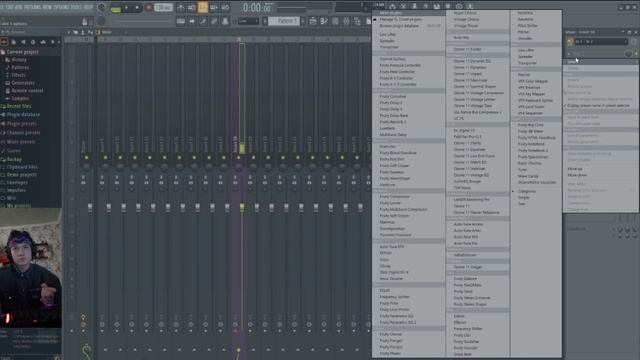This screenshot has height=360, width=640.
Task: Expand the 'Plugin presets' browser folder
Action: click(21, 124)
